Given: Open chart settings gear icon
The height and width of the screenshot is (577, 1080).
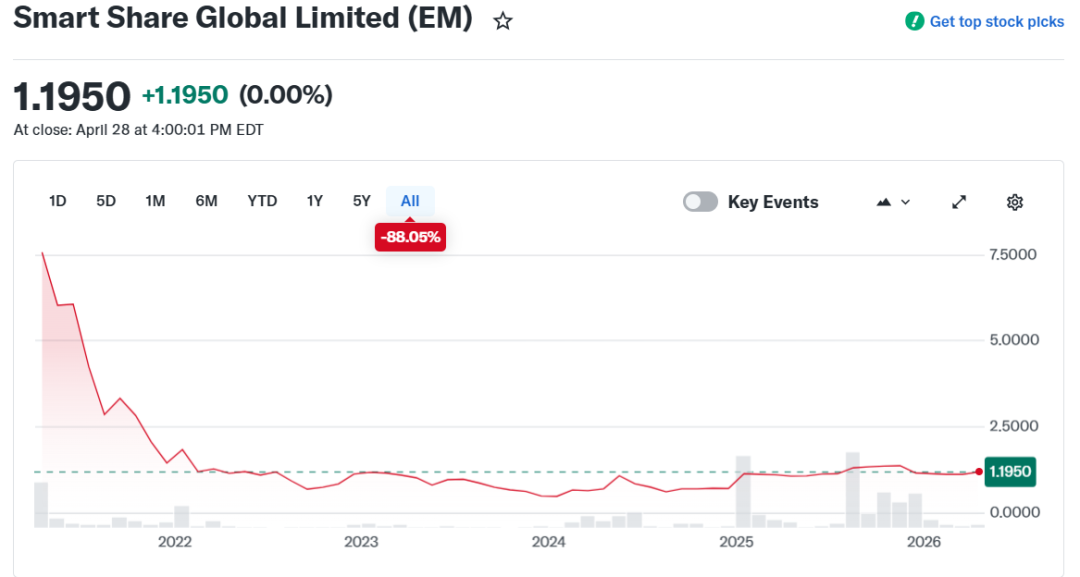Looking at the screenshot, I should tap(1015, 202).
